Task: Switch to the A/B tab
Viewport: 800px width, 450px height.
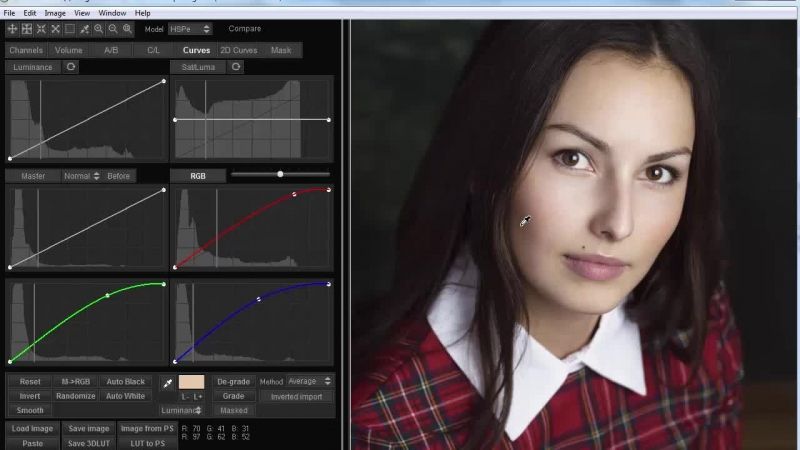Action: (x=111, y=50)
